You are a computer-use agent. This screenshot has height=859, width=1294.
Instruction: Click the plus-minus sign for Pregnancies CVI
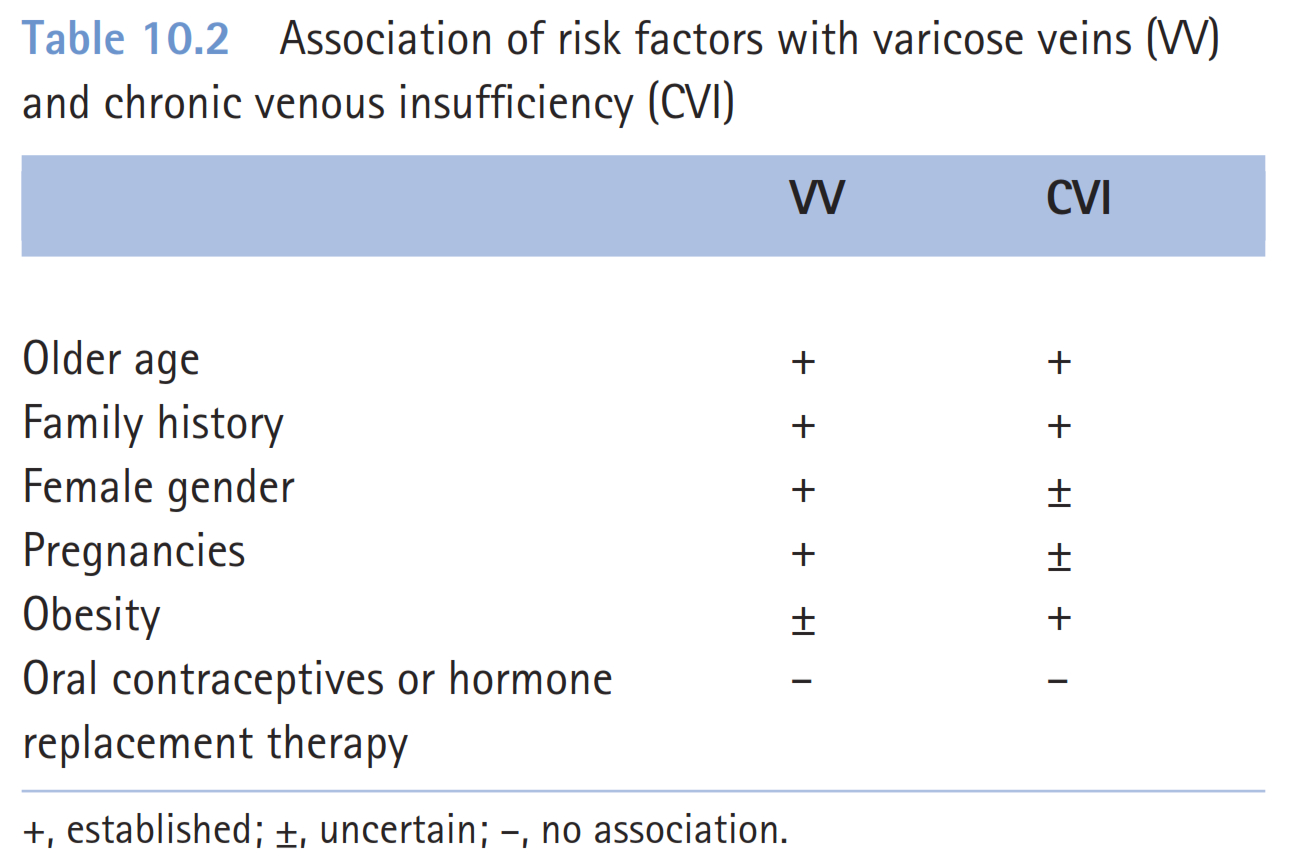[1059, 556]
